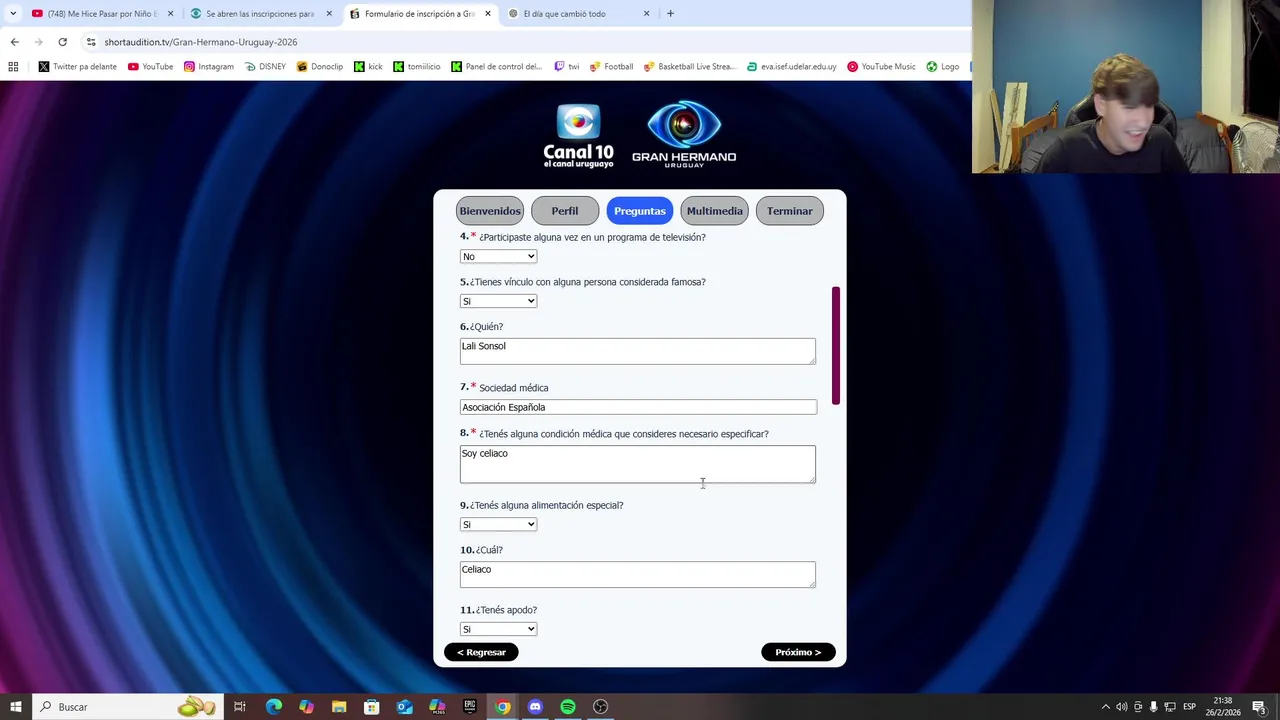Open the Basketball Live Stream bookmark

pyautogui.click(x=689, y=66)
